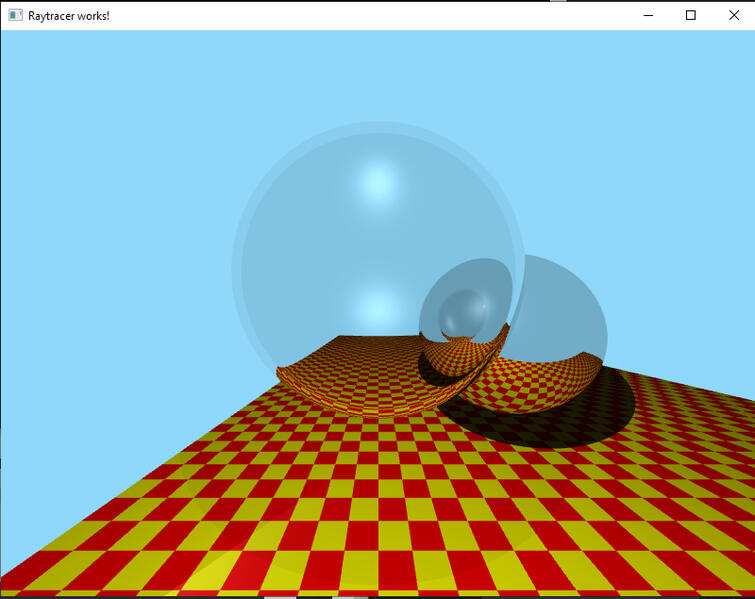Close the Raytracer works! window
The height and width of the screenshot is (599, 755).
[x=733, y=15]
